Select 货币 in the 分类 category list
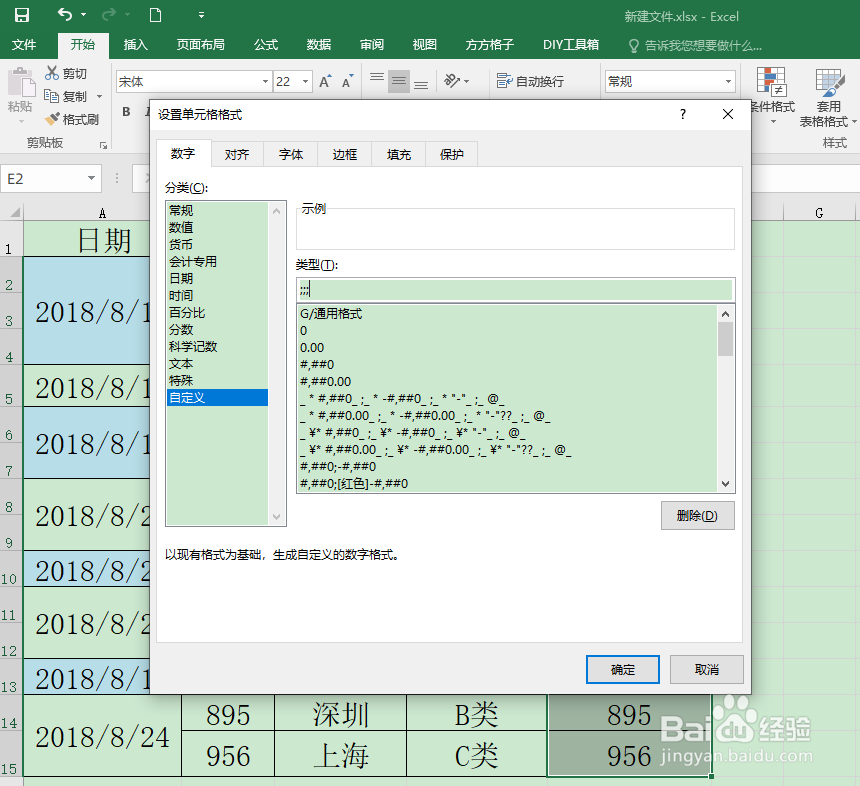 [x=181, y=243]
